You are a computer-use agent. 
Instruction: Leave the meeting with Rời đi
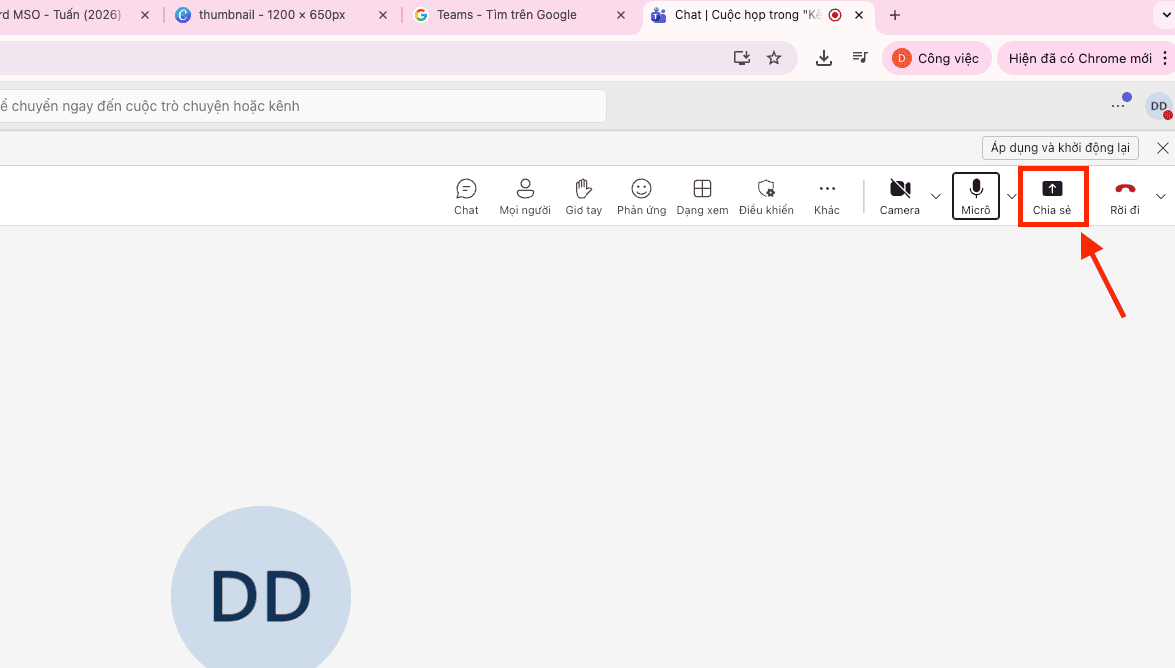pos(1125,196)
